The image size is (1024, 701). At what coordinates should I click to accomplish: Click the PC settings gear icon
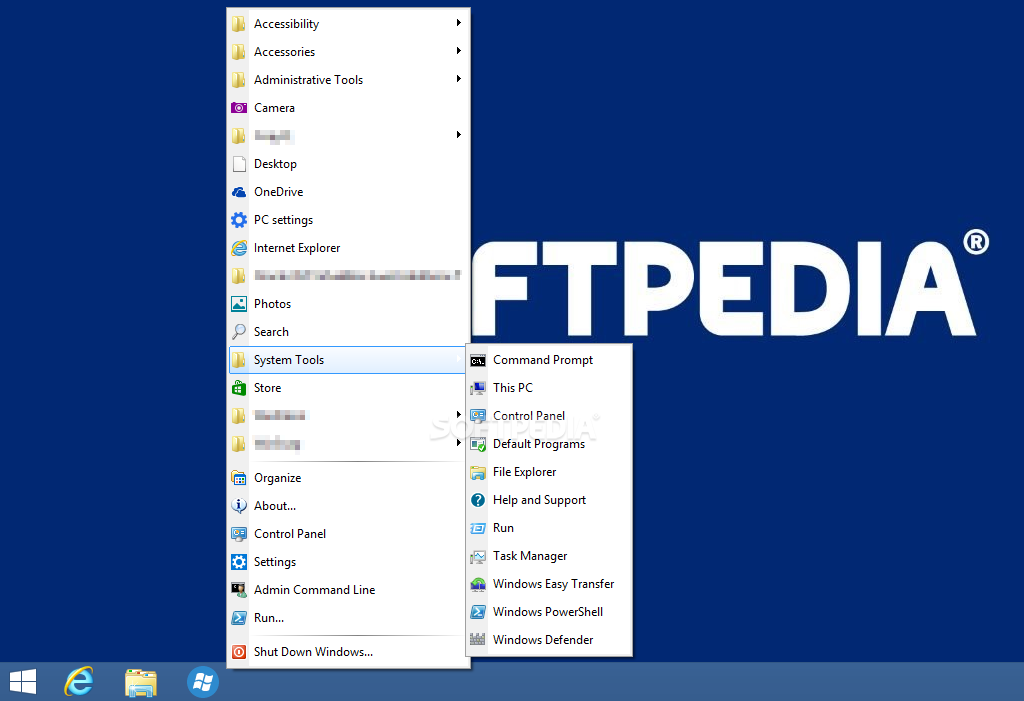pos(239,220)
